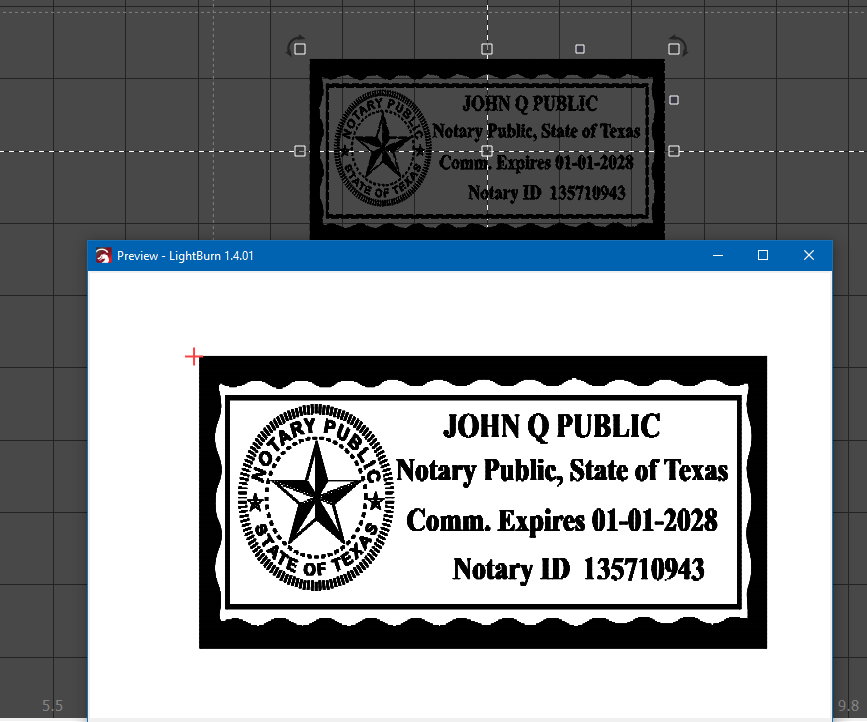Click the Preview - LightBurn 1.4.01 title bar

coord(400,256)
